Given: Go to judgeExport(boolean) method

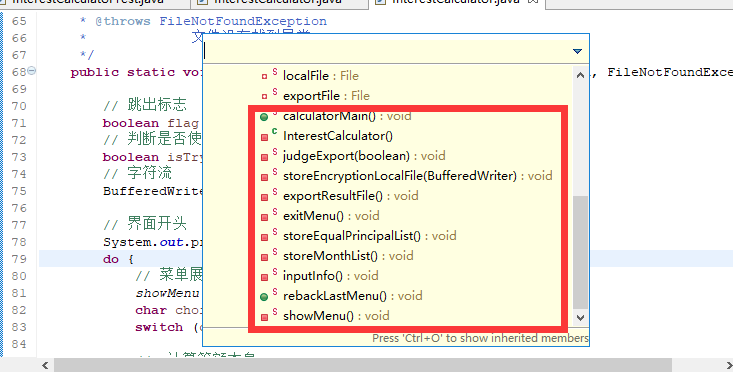Looking at the screenshot, I should point(364,156).
